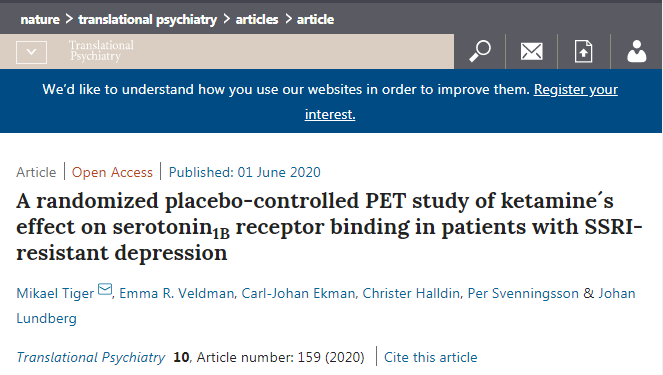View author Carl-Johan Ekman
The height and width of the screenshot is (375, 663).
click(298, 293)
